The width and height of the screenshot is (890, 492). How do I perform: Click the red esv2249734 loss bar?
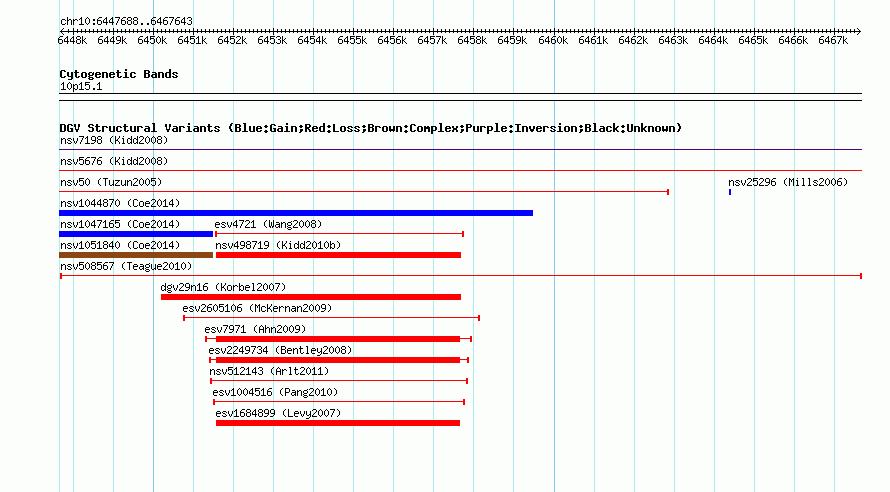[338, 360]
